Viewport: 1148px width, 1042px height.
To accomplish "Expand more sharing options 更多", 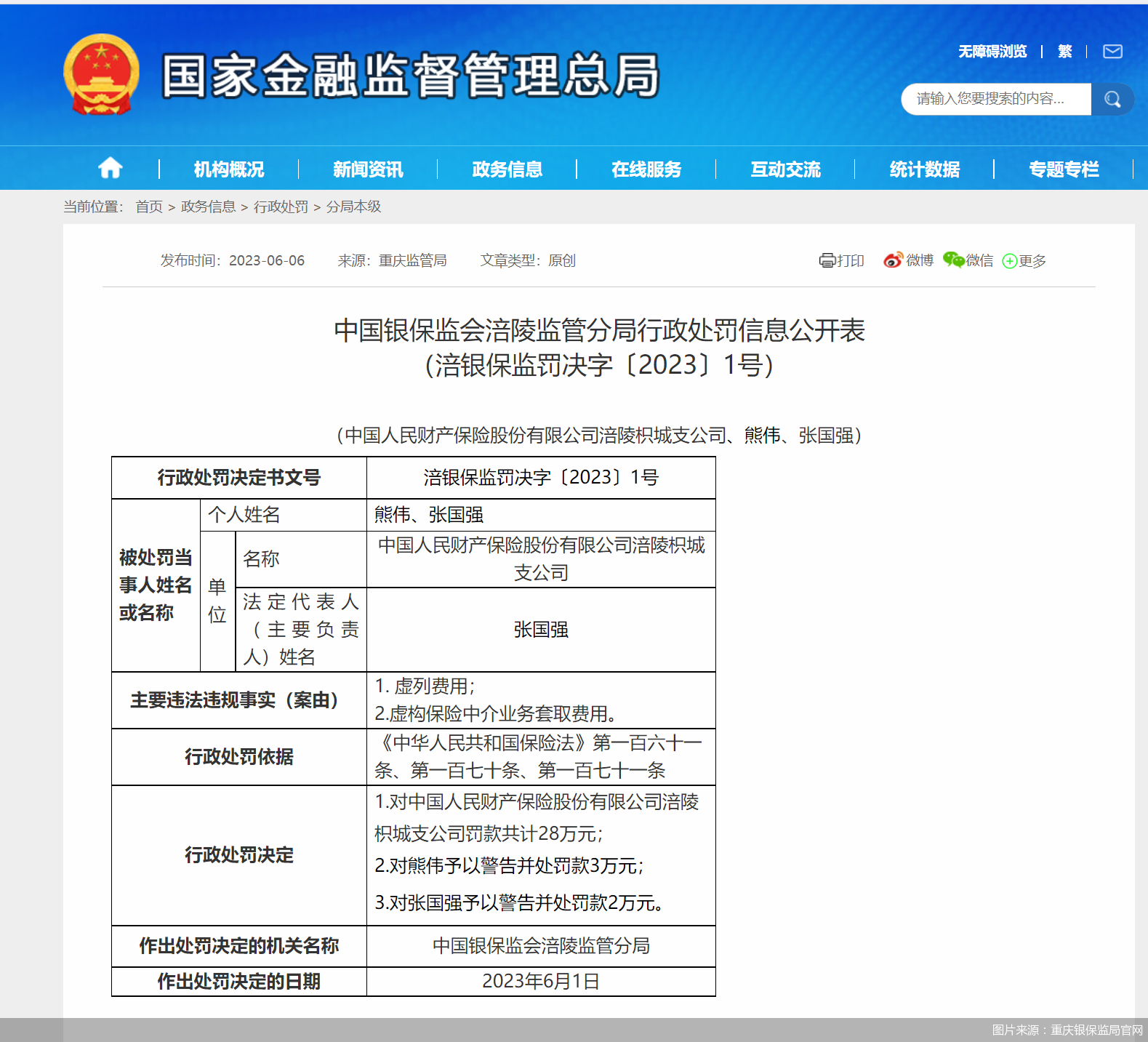I will [x=1024, y=261].
